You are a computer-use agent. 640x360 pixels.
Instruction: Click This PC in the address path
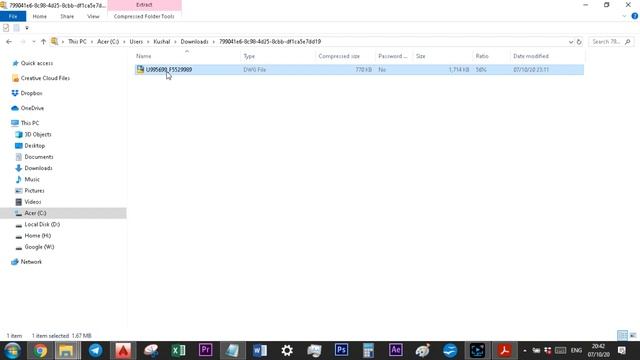[x=77, y=42]
